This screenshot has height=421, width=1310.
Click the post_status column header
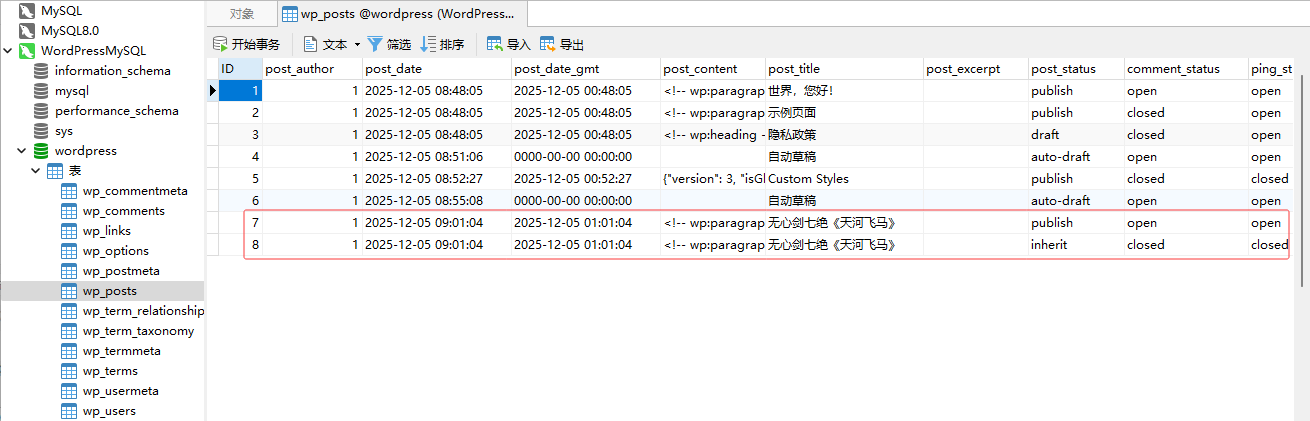(1076, 69)
